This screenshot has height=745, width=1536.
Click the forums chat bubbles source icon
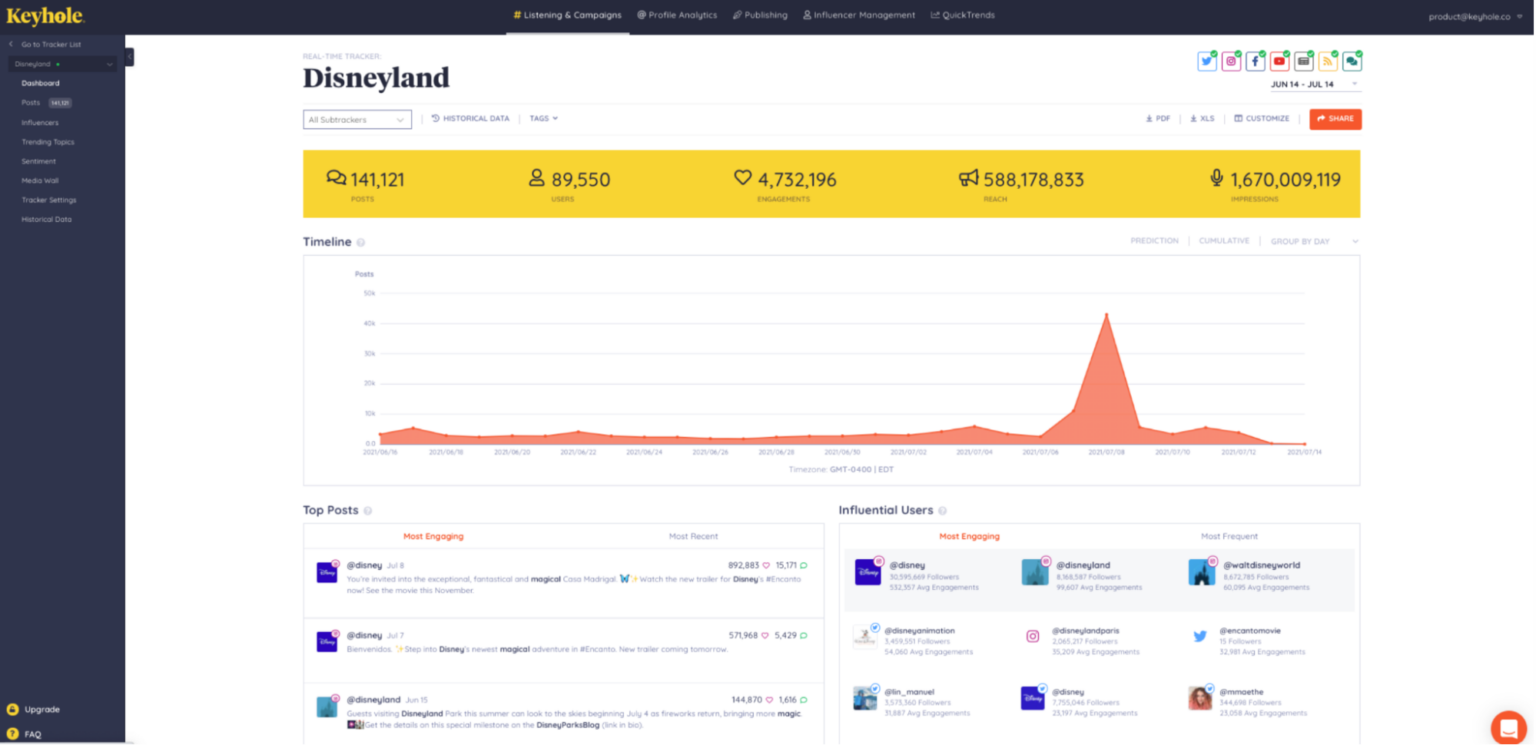pos(1352,62)
